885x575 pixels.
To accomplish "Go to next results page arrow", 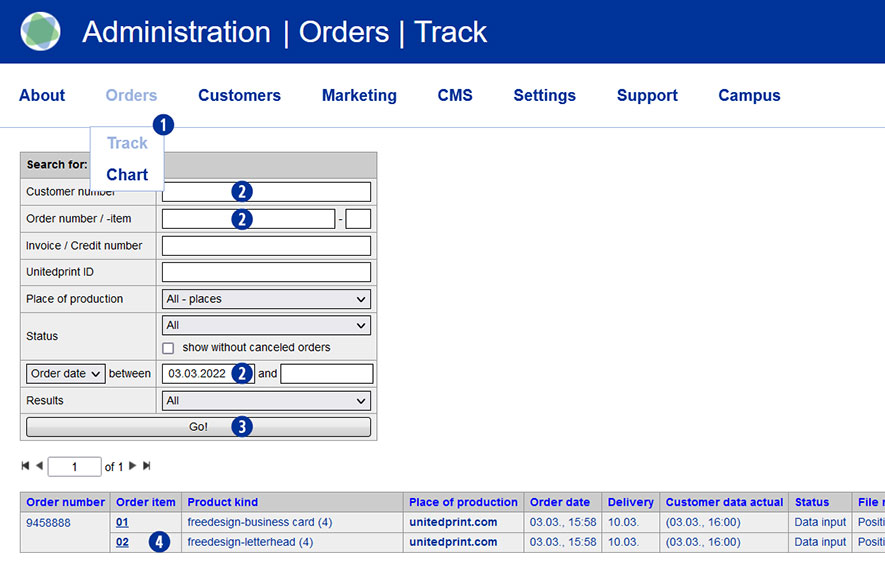I will (x=132, y=466).
